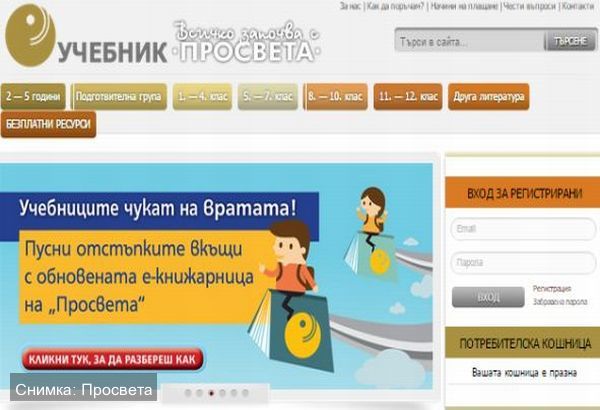Click the gray 'ВХОД' login button
This screenshot has width=600, height=410.
coord(488,297)
